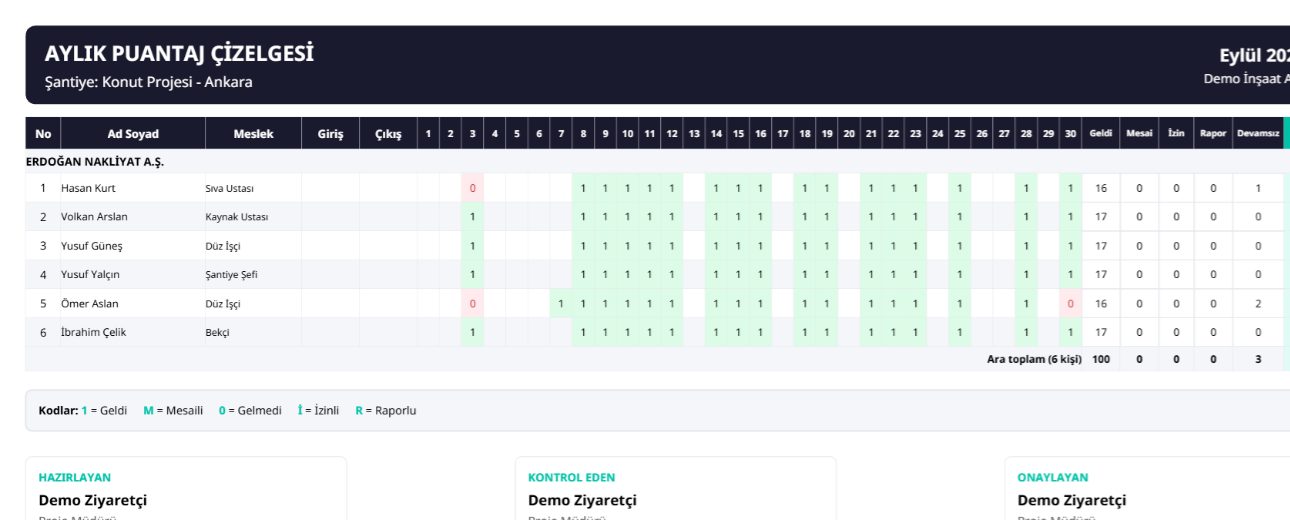Click the 'Rapor' column header
1290x520 pixels.
1213,134
